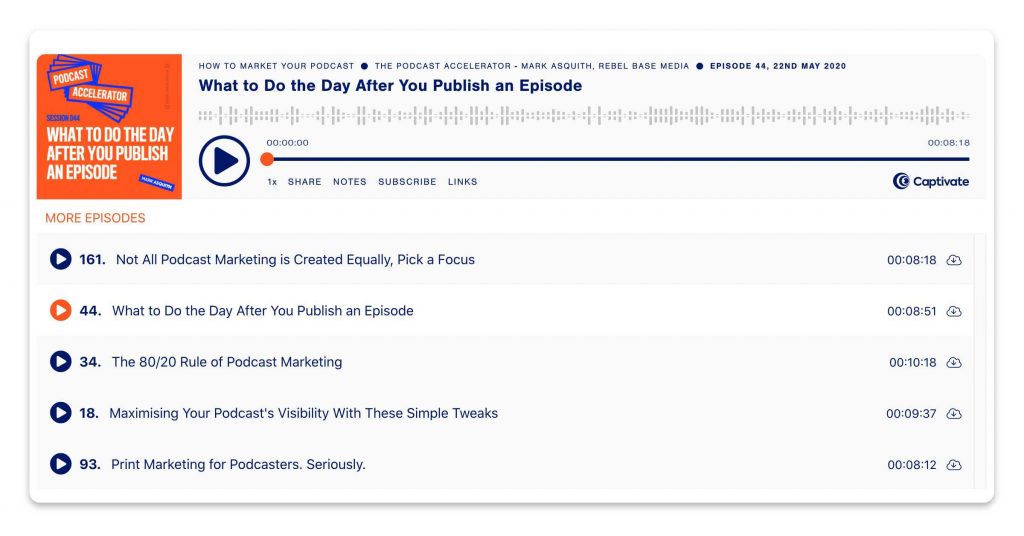Select title Maximising Your Podcast's Visibility With These Simple Tweaks

coord(304,413)
